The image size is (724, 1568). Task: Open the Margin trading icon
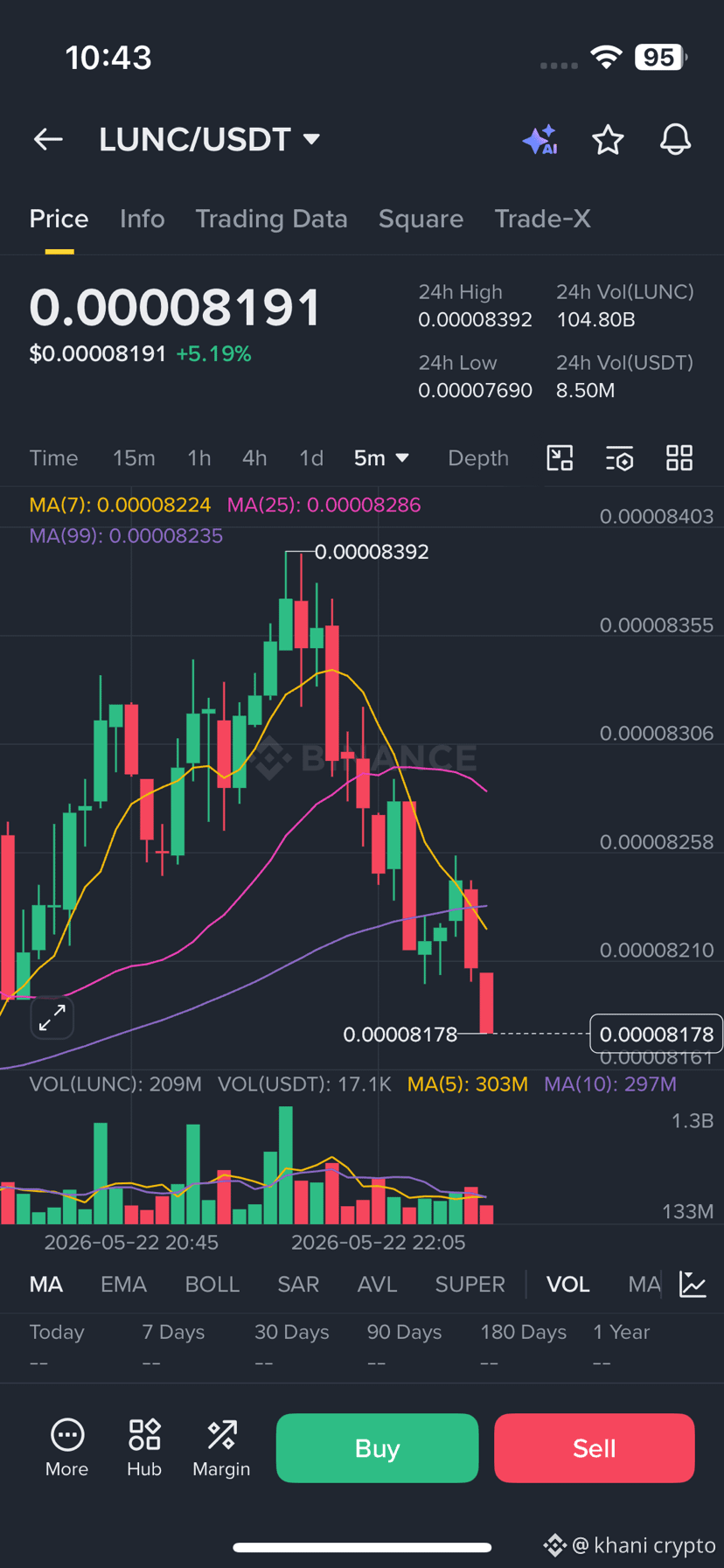221,1447
